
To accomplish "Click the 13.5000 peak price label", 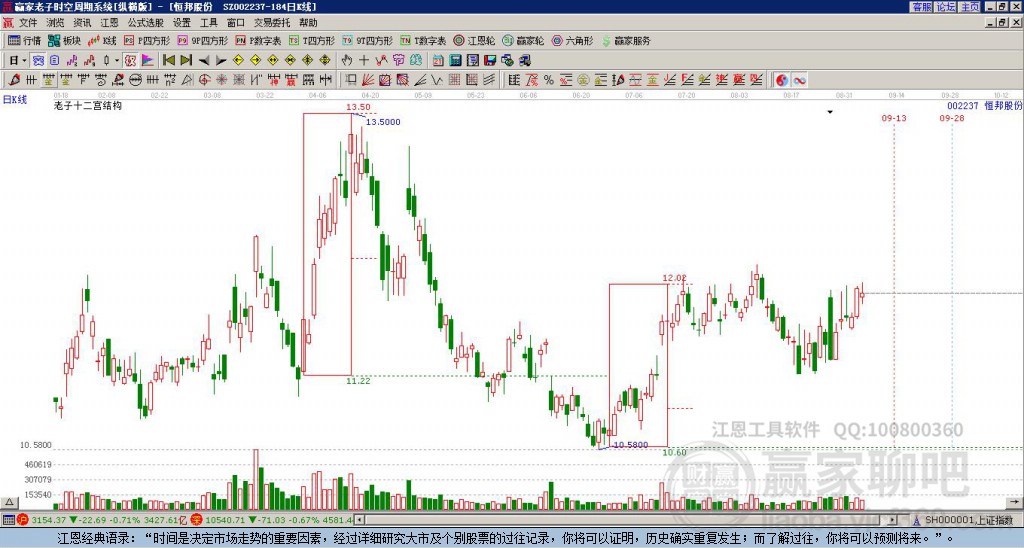I will 383,122.
